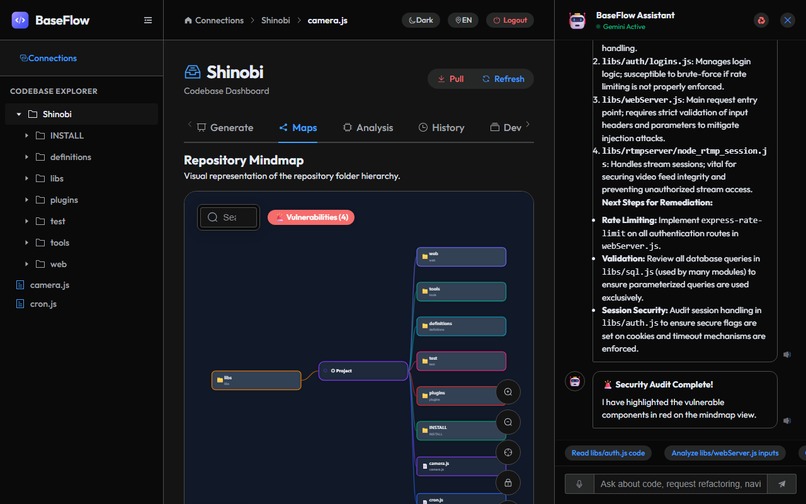Close the BaseFlow Assistant panel
The height and width of the screenshot is (504, 806).
[787, 20]
